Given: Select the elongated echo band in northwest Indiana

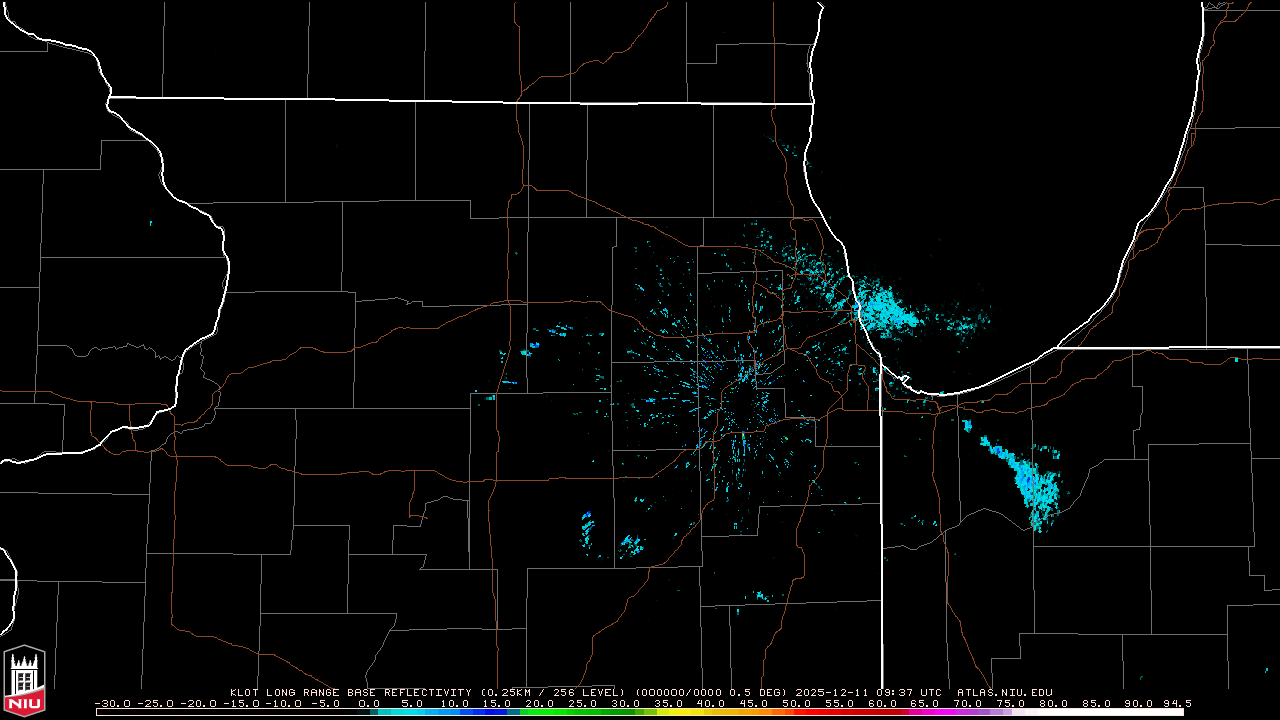Looking at the screenshot, I should 1030,480.
